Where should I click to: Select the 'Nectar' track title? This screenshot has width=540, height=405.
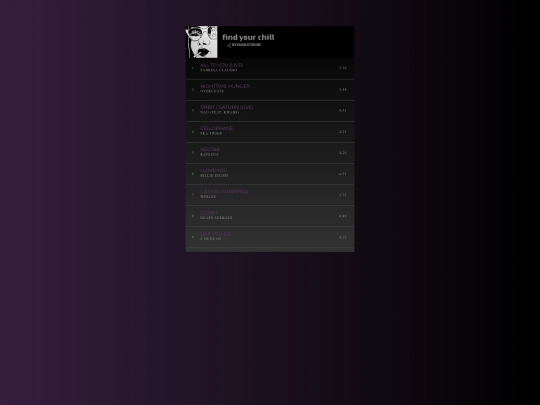210,149
